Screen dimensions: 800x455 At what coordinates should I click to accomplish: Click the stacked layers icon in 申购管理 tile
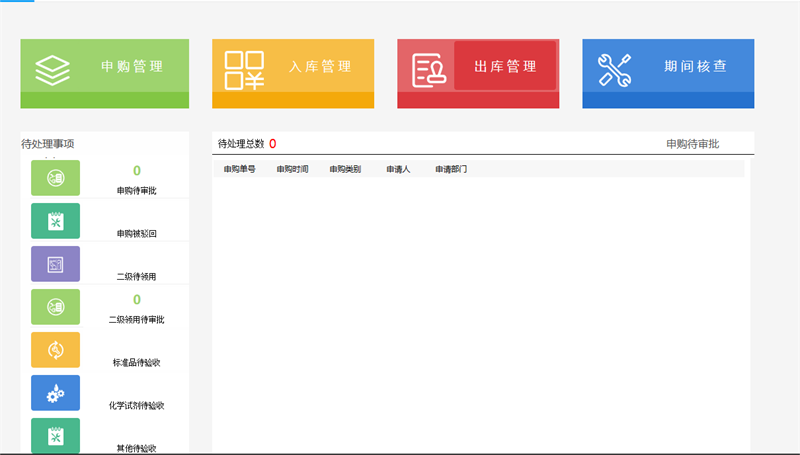pos(52,70)
